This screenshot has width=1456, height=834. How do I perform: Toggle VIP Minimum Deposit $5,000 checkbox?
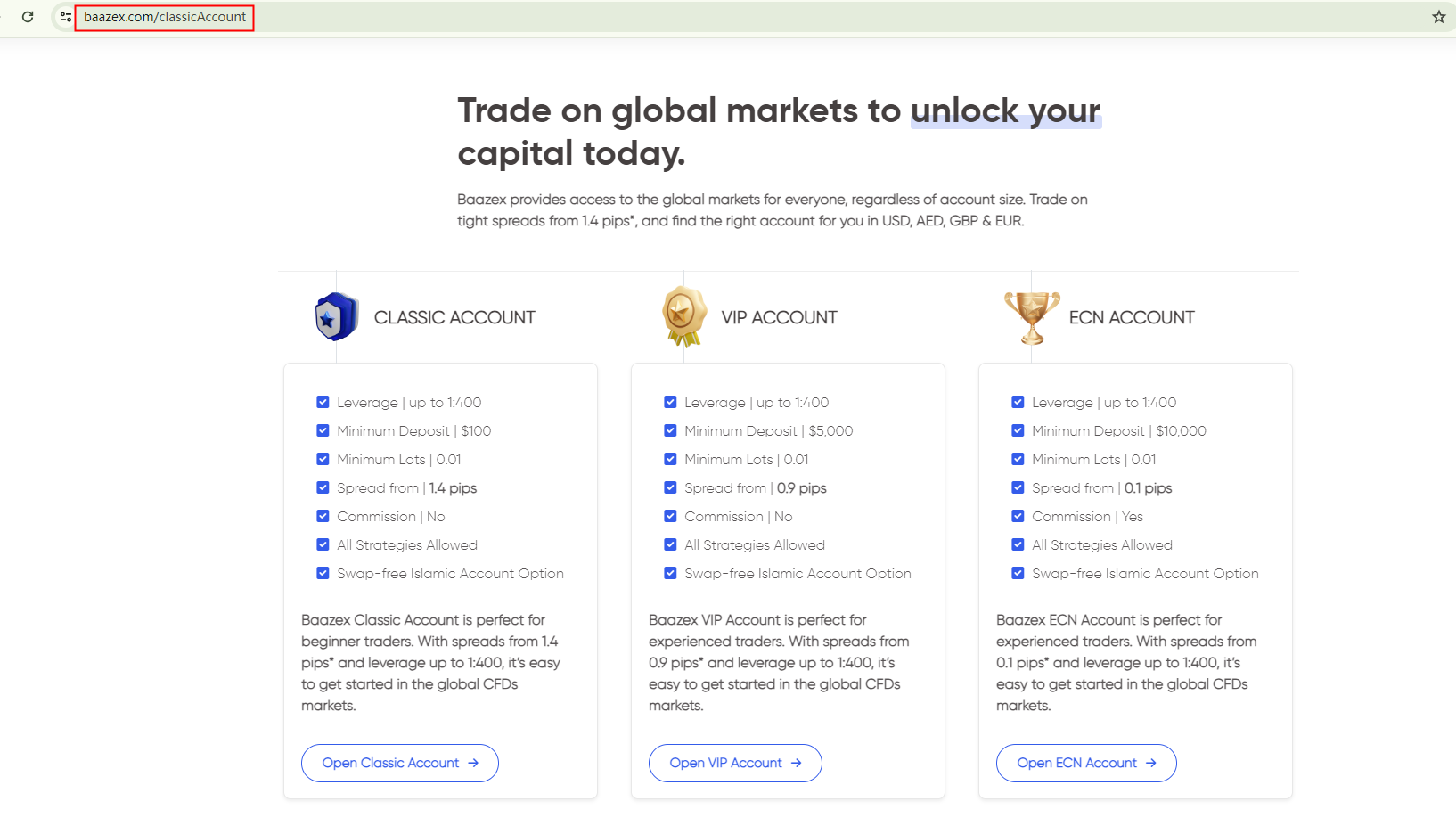pos(670,431)
